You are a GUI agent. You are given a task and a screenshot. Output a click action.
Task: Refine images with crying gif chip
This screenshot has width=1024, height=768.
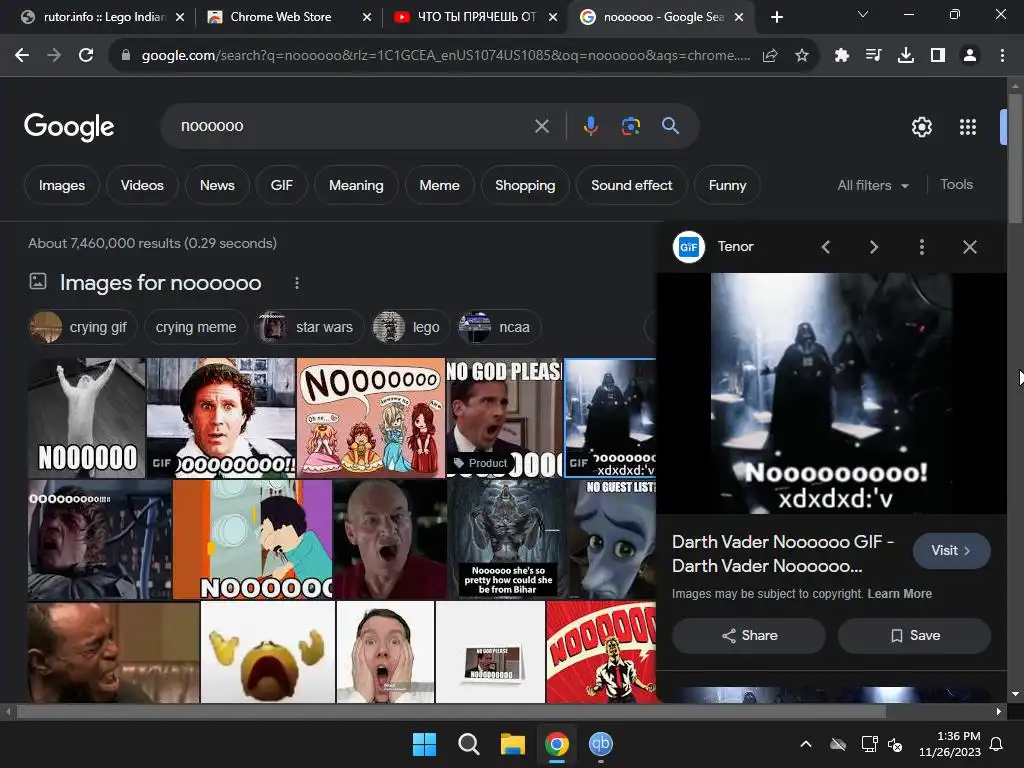(x=82, y=327)
